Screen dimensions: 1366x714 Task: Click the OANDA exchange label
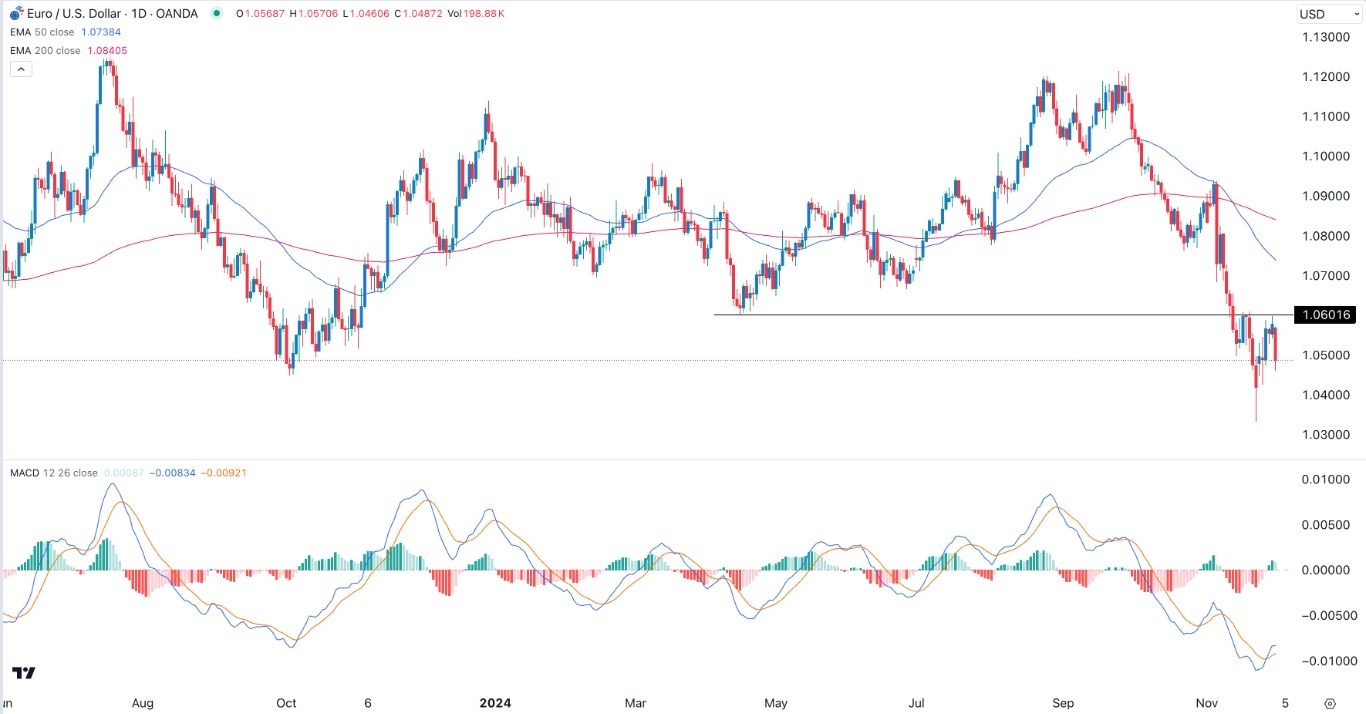(176, 13)
